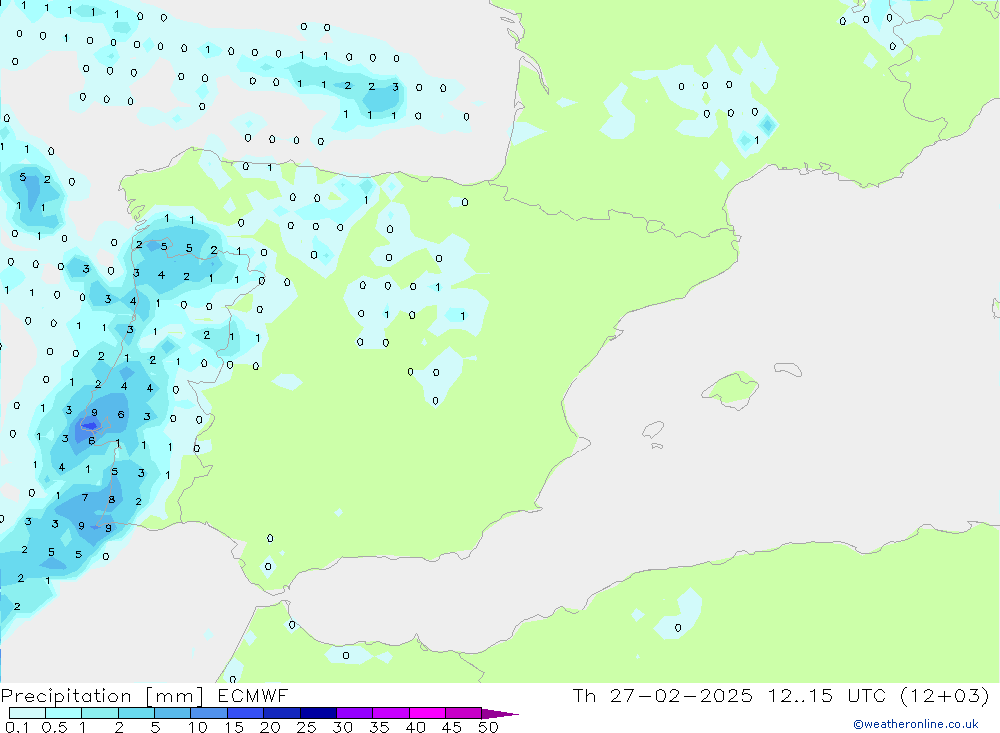Click the purple above-50 legend arrow tip
The height and width of the screenshot is (733, 1000).
coord(500,714)
